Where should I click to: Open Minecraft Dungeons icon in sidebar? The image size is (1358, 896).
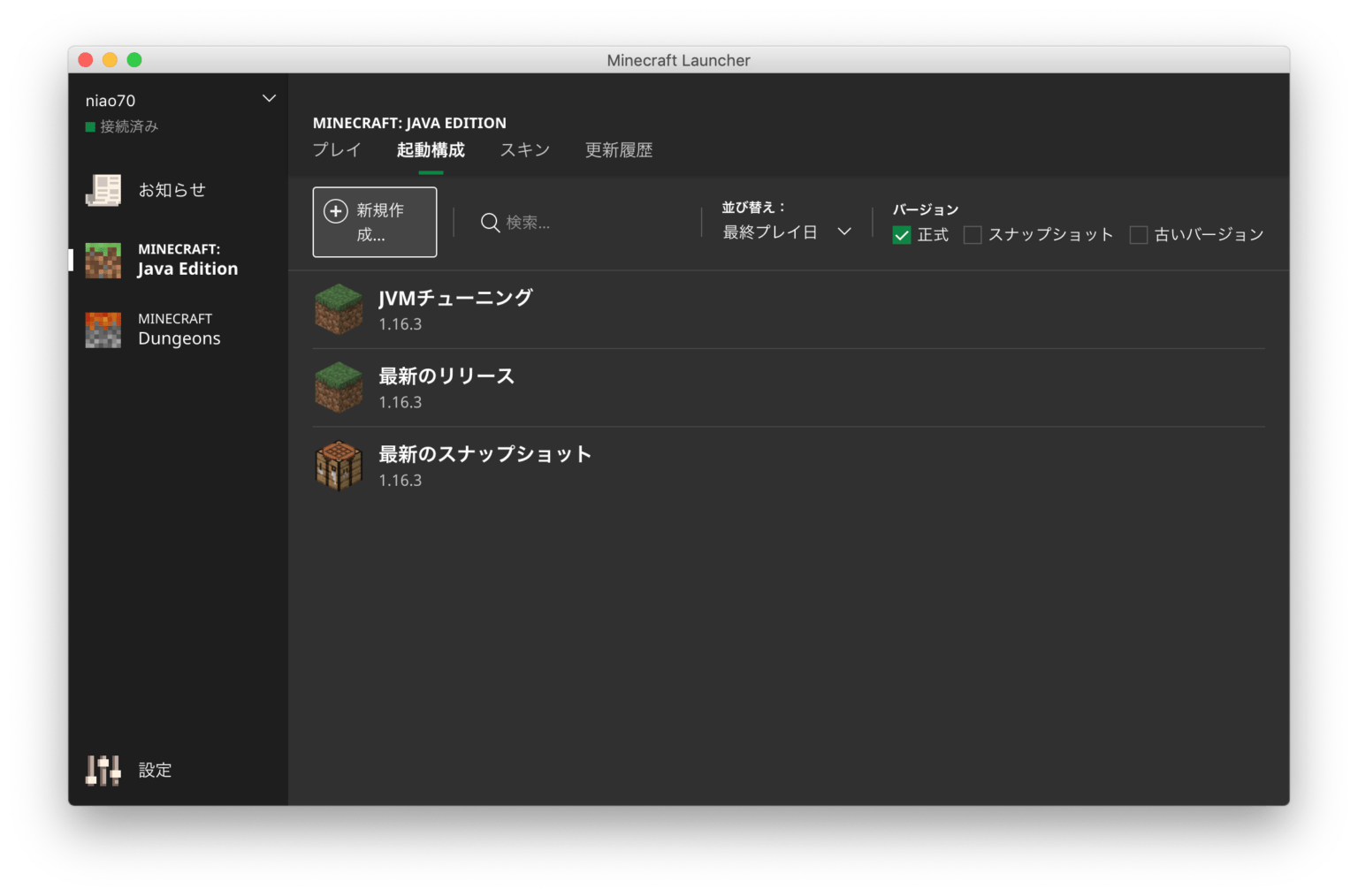click(103, 330)
